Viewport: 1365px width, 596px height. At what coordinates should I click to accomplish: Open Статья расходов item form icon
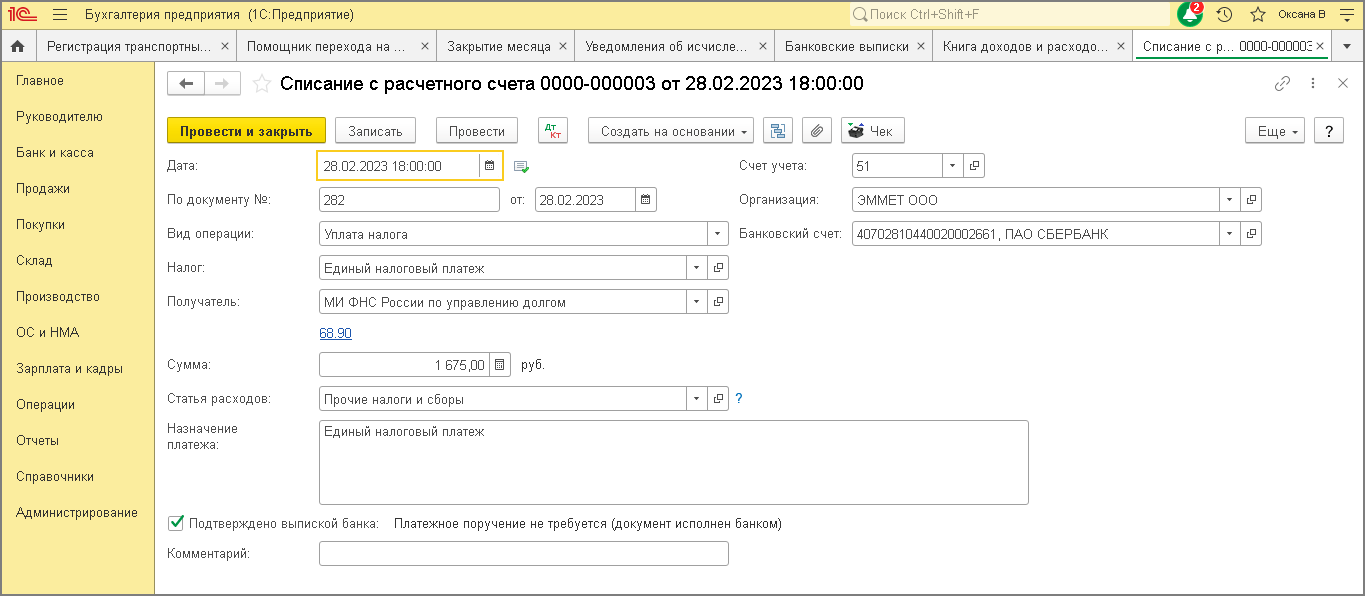pyautogui.click(x=719, y=399)
